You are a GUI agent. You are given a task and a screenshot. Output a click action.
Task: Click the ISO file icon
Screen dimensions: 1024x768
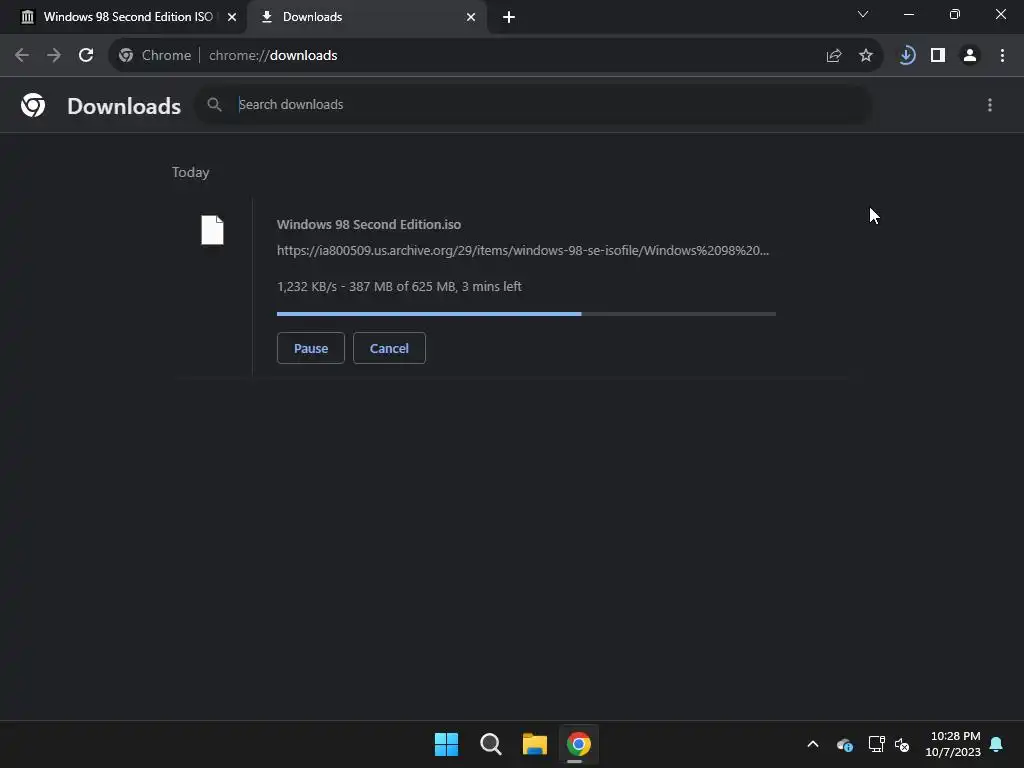click(x=212, y=230)
